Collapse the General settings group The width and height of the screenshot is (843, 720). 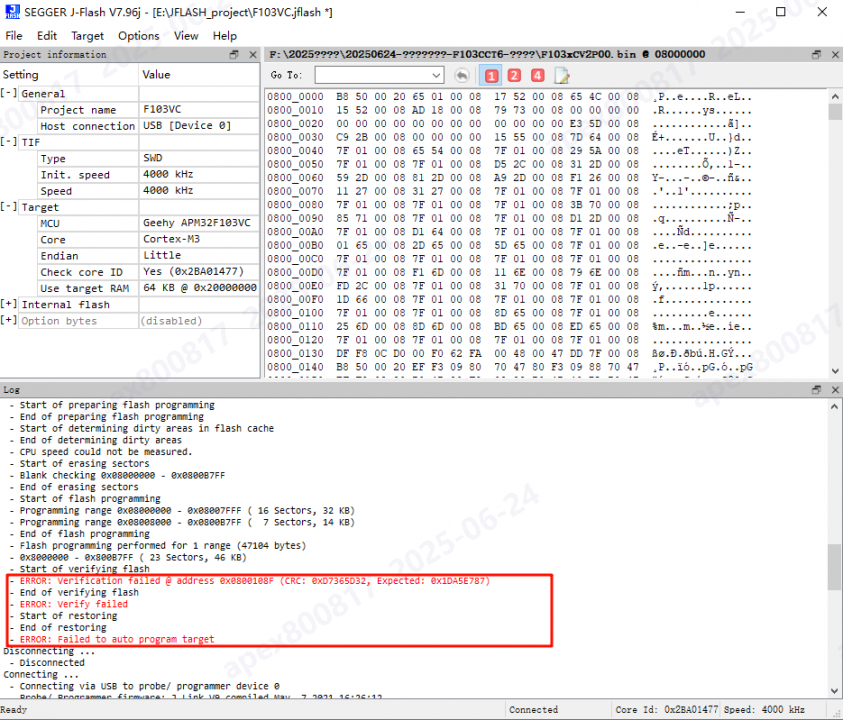tap(9, 94)
